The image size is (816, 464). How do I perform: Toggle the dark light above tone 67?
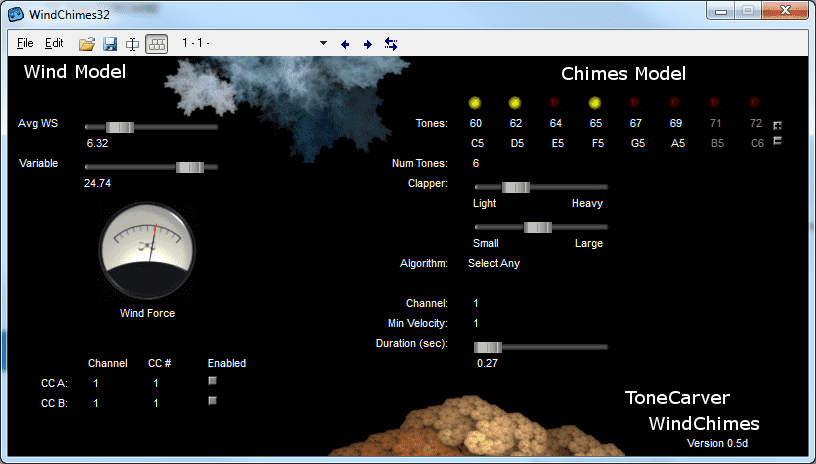634,102
